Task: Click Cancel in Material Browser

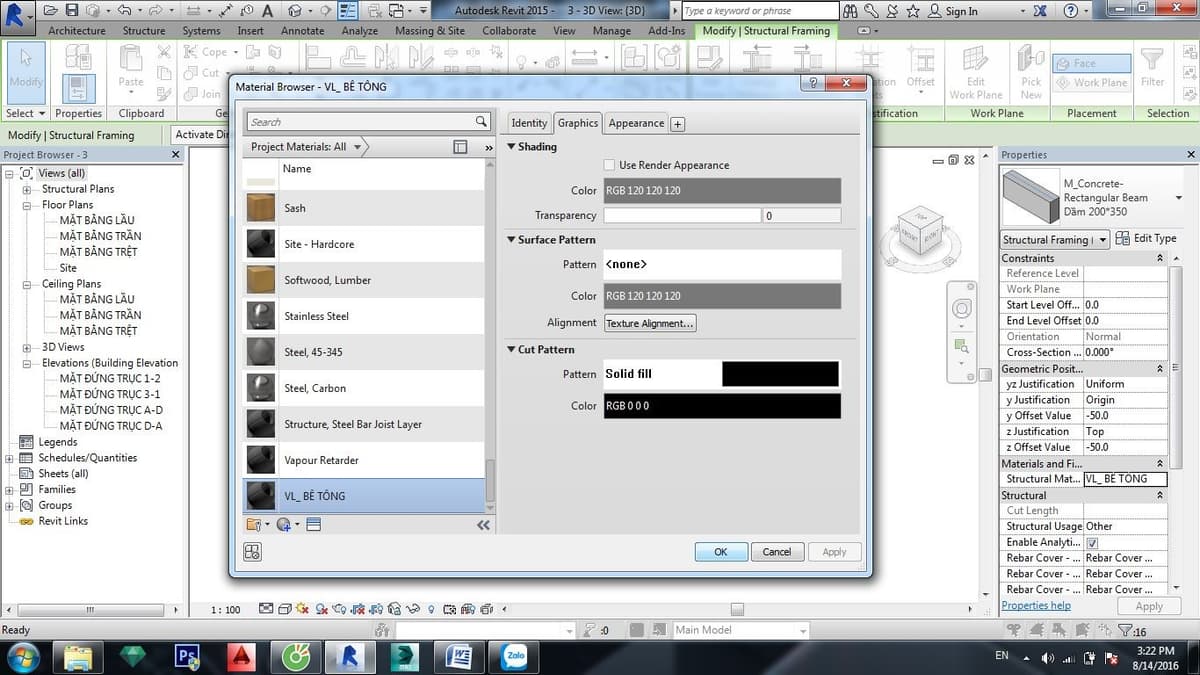Action: click(x=777, y=552)
